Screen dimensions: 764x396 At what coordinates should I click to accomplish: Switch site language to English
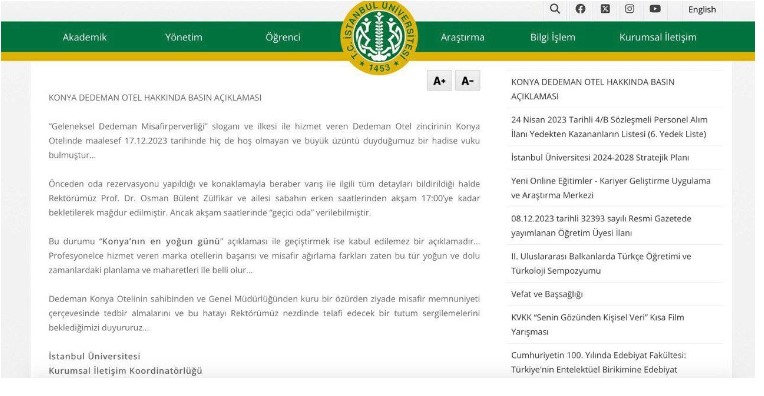[702, 9]
